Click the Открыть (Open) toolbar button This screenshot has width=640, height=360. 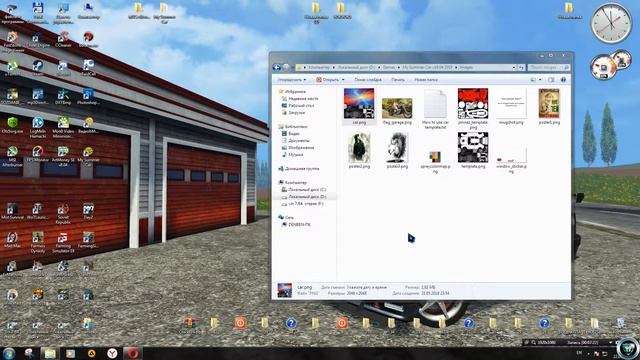pyautogui.click(x=328, y=80)
